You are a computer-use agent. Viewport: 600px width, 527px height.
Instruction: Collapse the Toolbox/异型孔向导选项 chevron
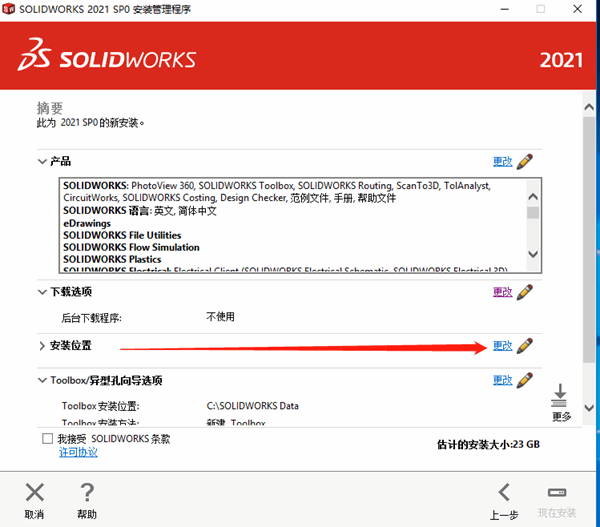pos(42,381)
